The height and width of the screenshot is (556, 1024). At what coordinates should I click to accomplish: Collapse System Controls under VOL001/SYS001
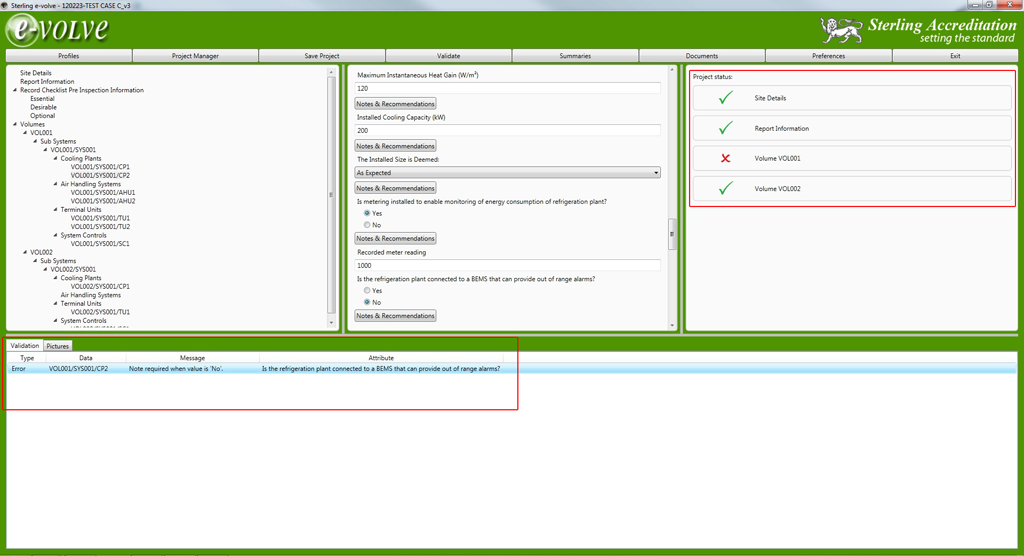click(x=56, y=235)
